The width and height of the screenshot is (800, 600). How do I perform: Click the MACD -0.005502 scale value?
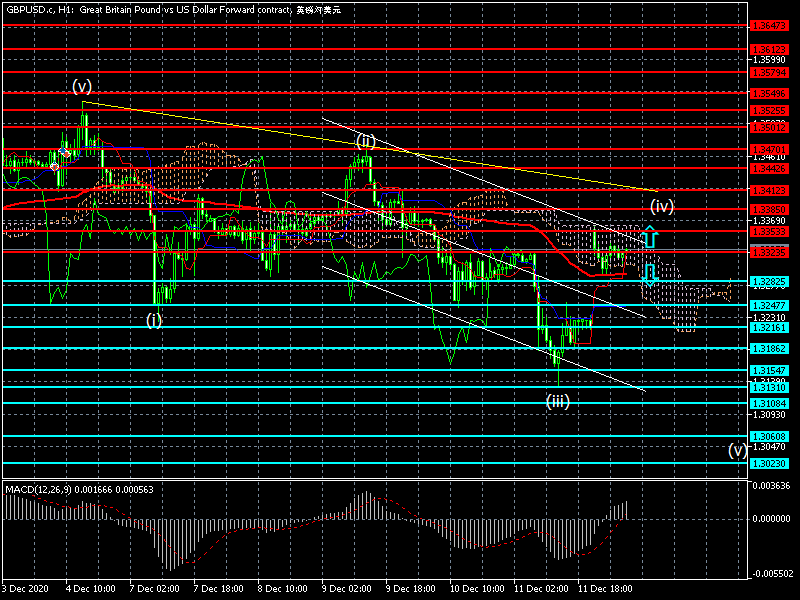[x=771, y=573]
